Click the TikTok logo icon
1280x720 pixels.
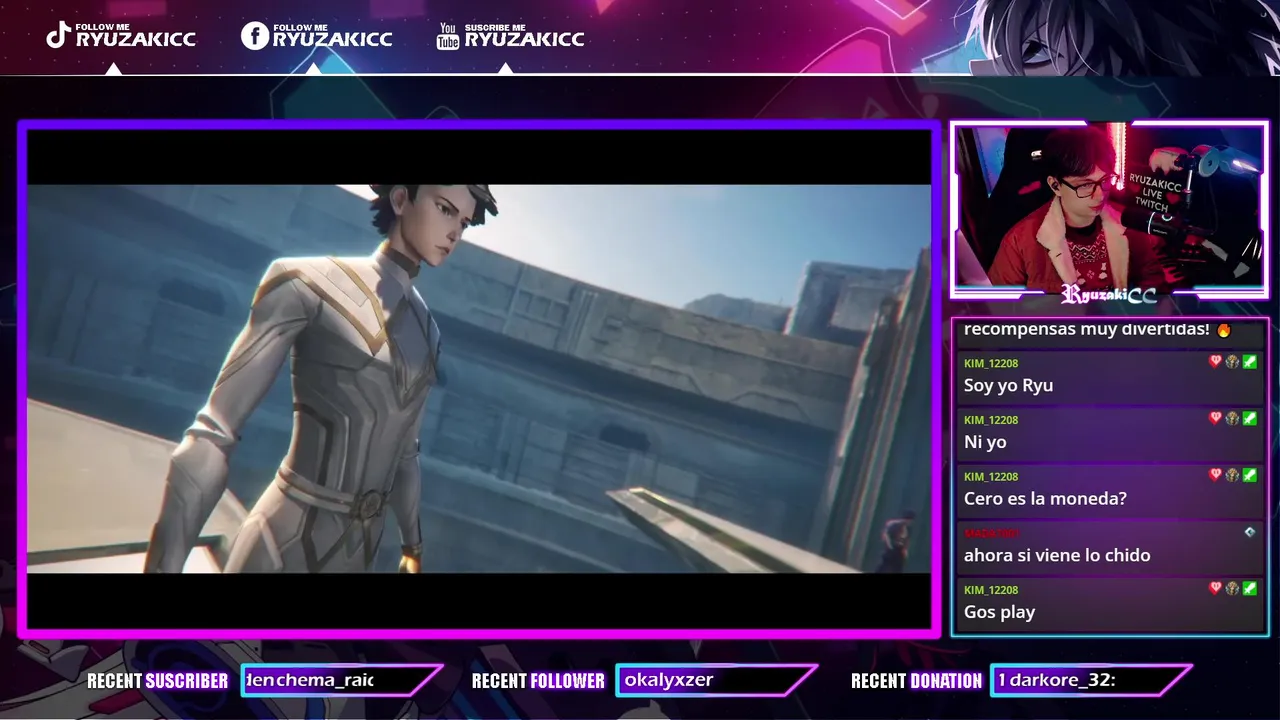click(58, 36)
